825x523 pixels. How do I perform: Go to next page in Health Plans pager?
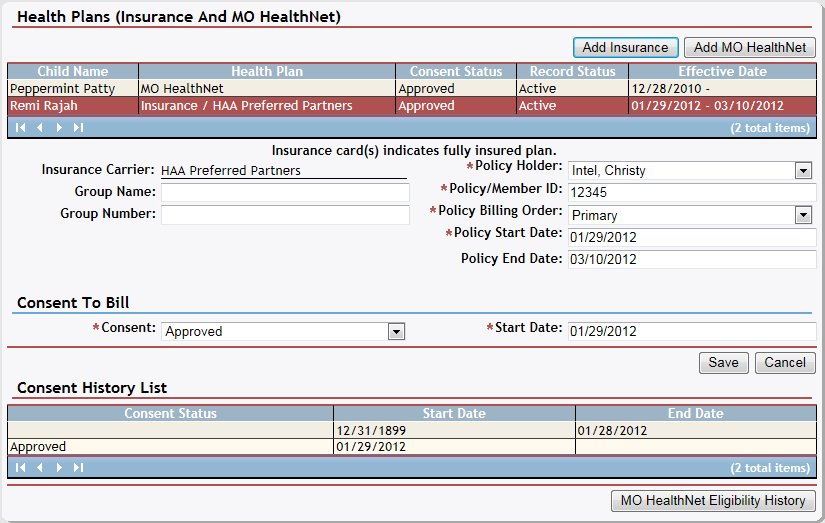click(x=59, y=127)
